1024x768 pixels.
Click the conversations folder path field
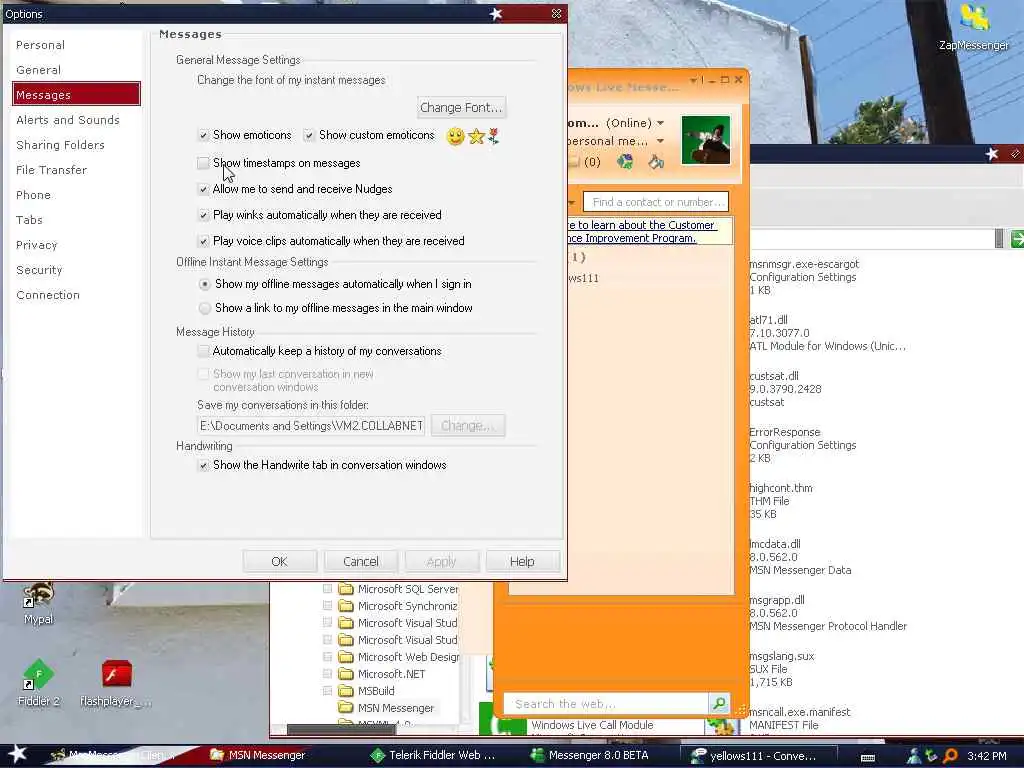point(311,426)
